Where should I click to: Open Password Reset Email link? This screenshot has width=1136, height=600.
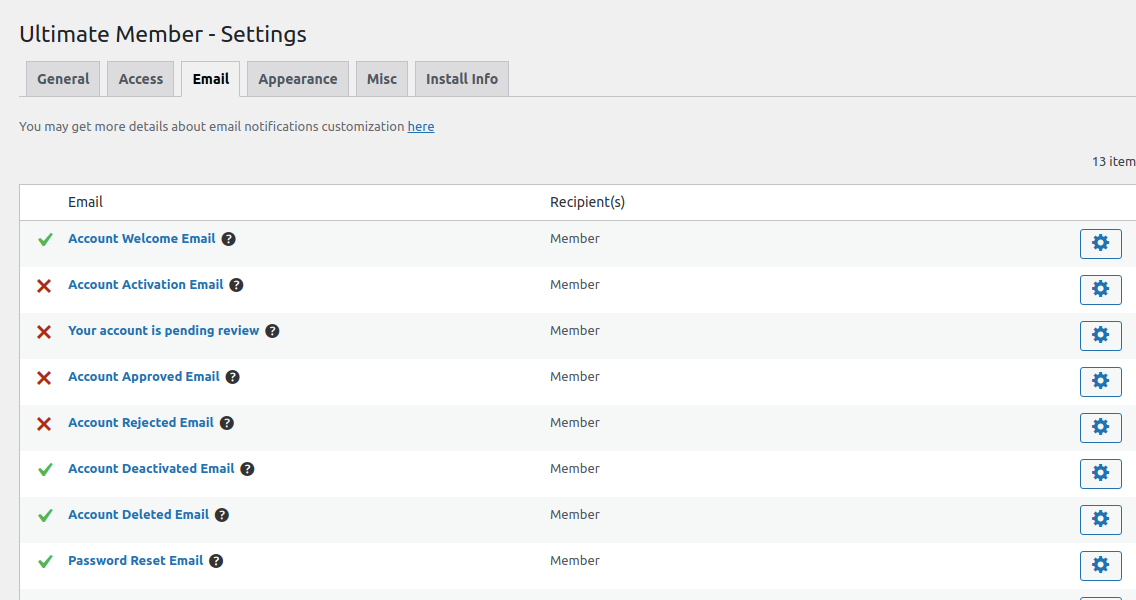[135, 561]
